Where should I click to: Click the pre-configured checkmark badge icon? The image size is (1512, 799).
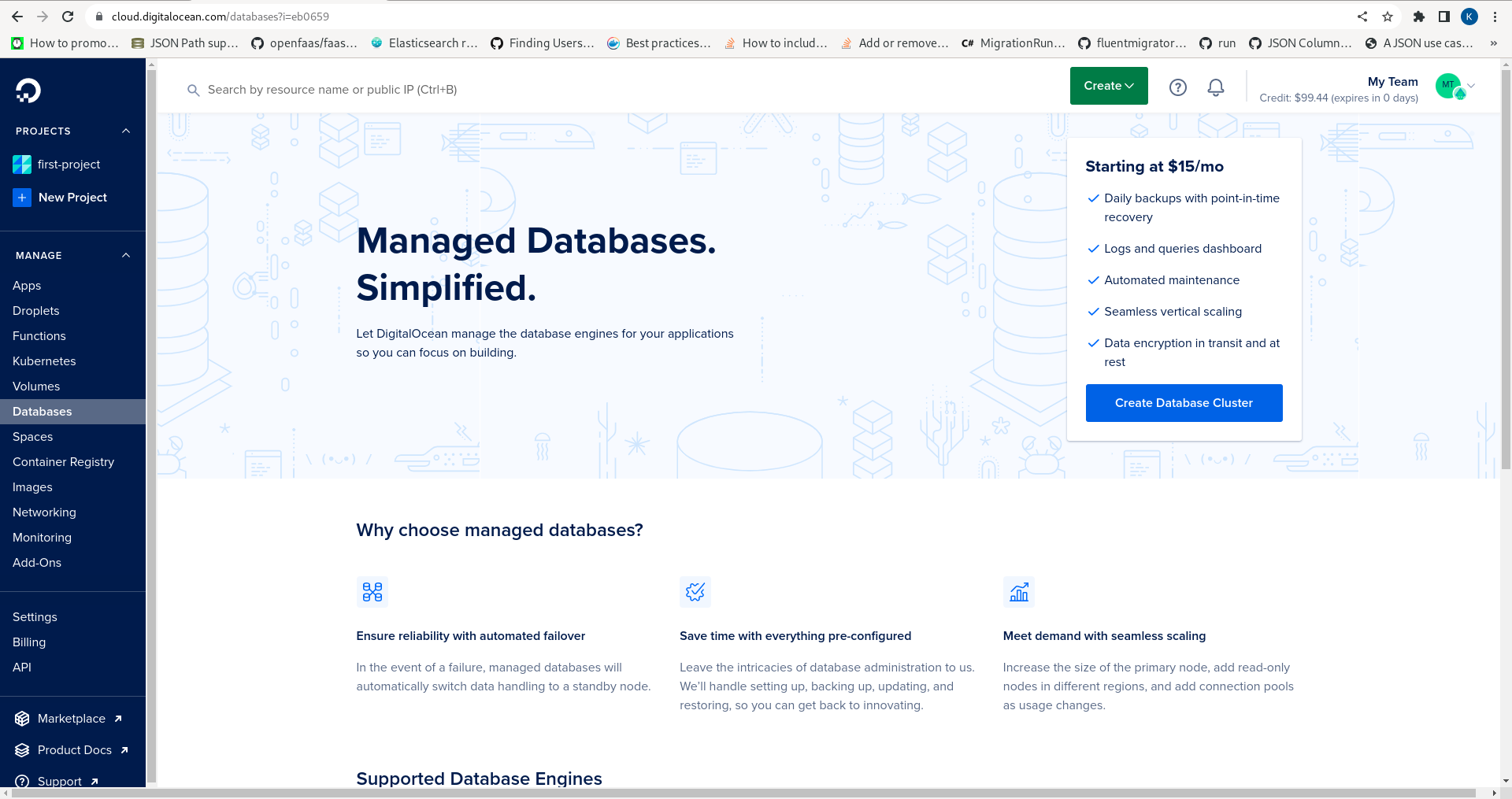pos(695,592)
